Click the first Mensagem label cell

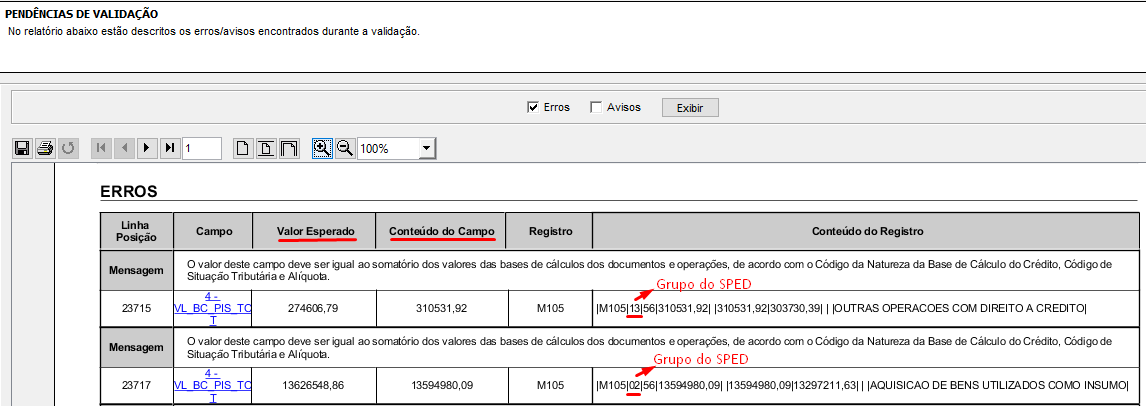[x=137, y=269]
